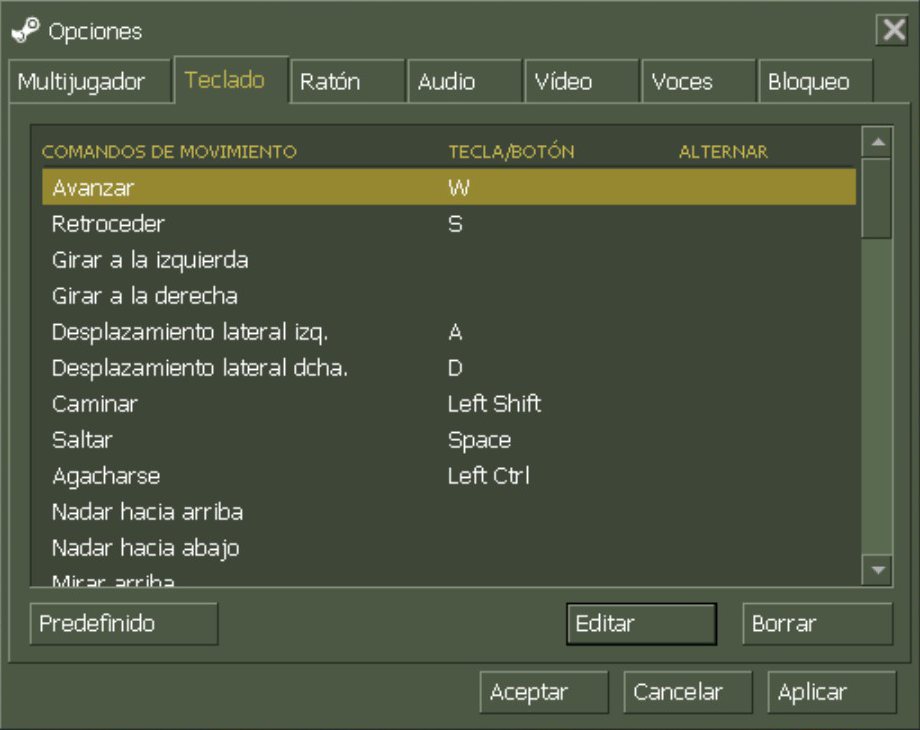The width and height of the screenshot is (920, 730).
Task: Confirm settings with Aceptar
Action: coord(544,692)
